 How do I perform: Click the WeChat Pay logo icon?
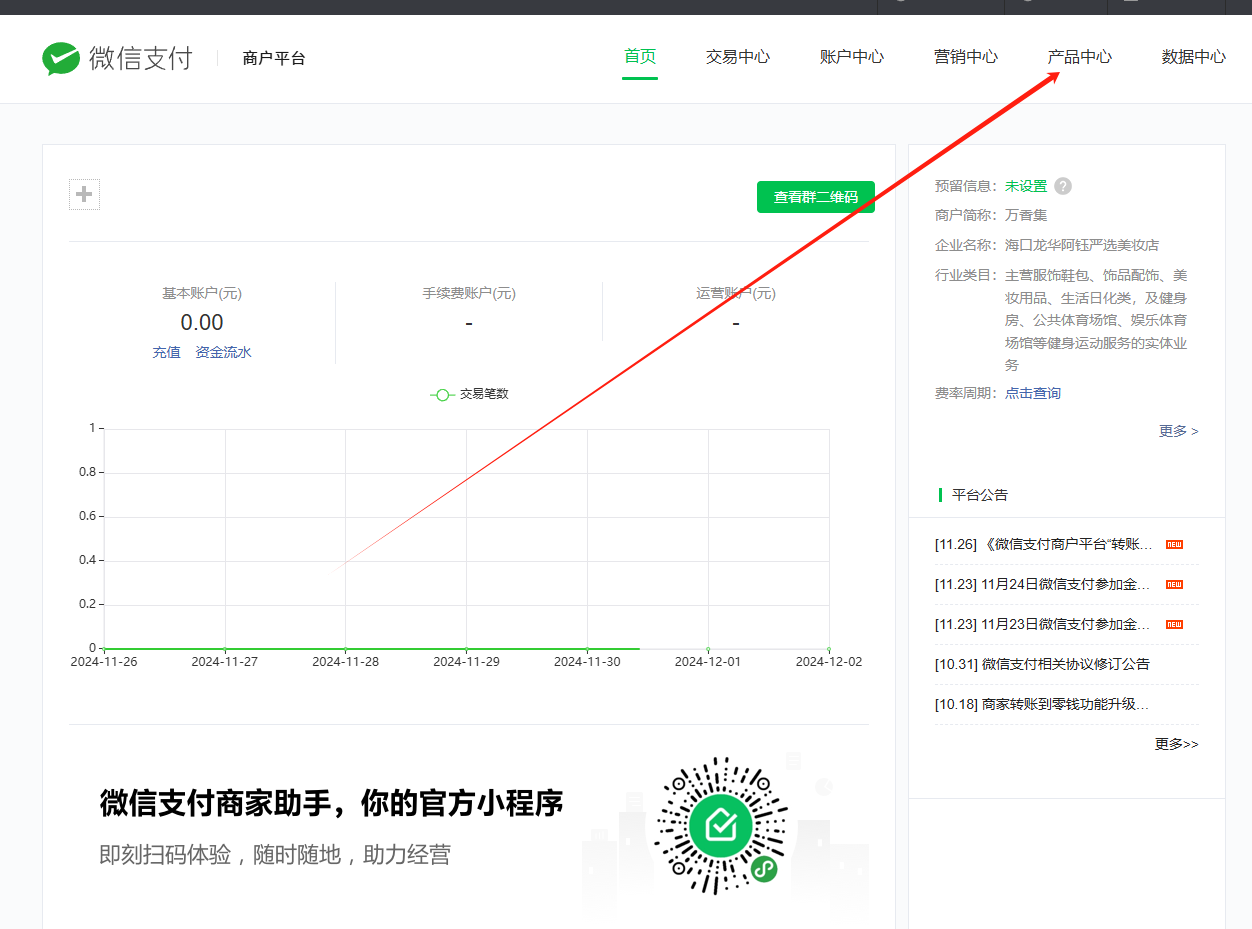61,58
